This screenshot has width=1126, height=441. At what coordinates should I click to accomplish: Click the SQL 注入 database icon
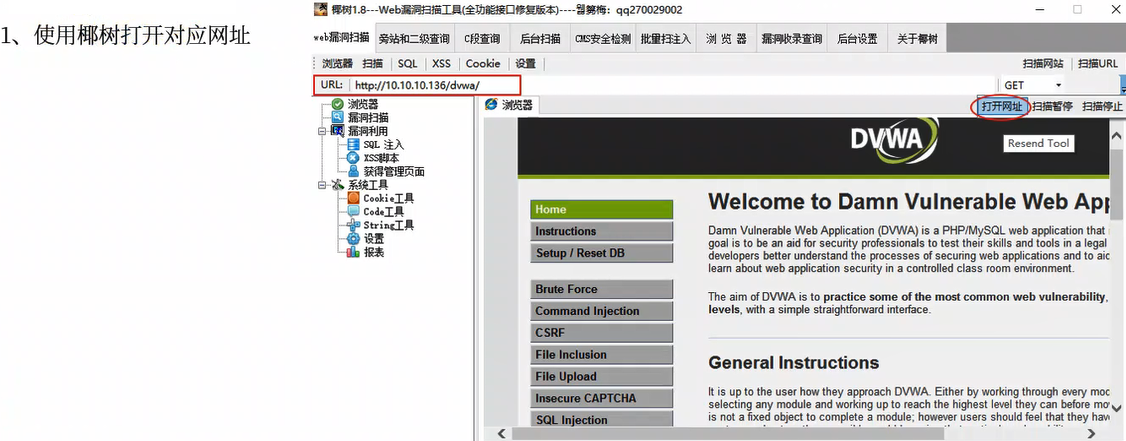(x=353, y=144)
